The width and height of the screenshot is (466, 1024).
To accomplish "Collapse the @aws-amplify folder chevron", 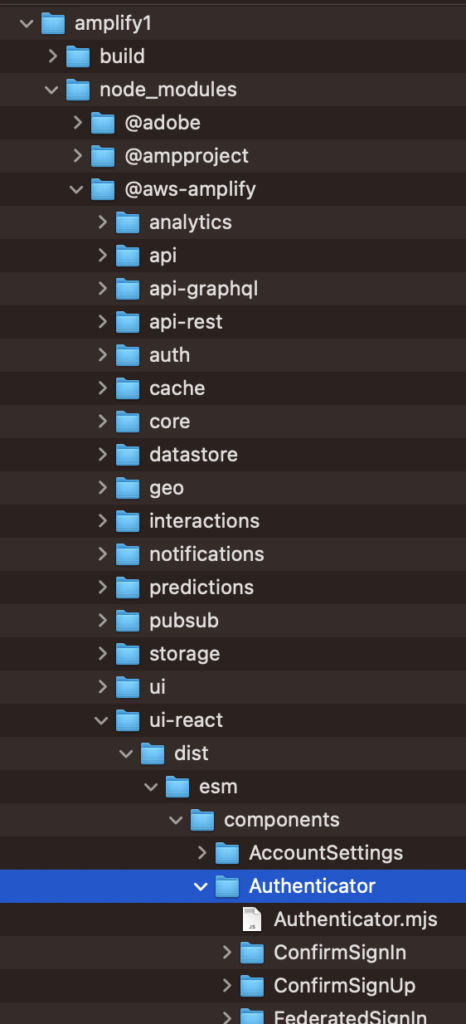I will click(77, 189).
